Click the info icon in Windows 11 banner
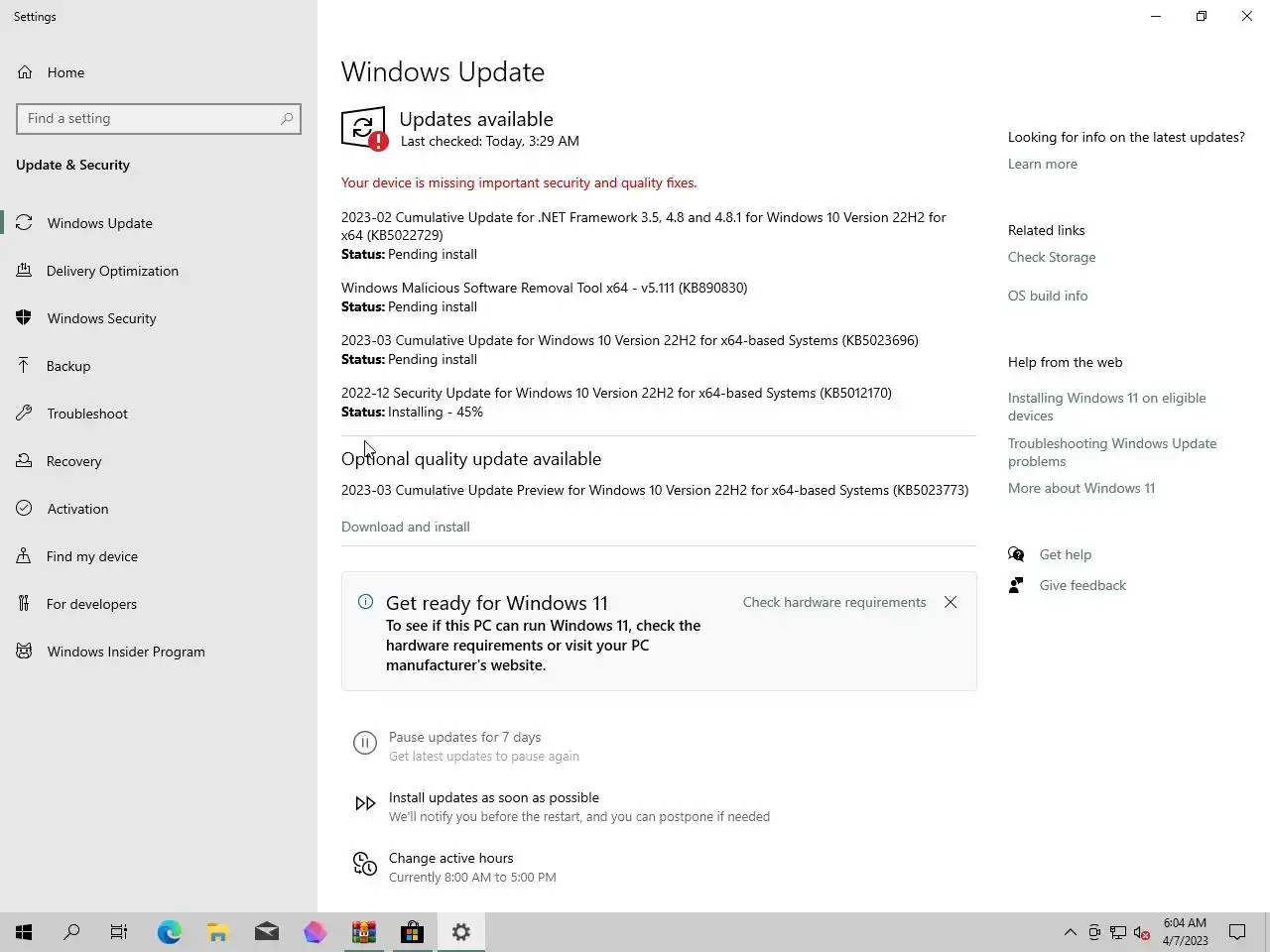This screenshot has height=952, width=1270. coord(365,601)
